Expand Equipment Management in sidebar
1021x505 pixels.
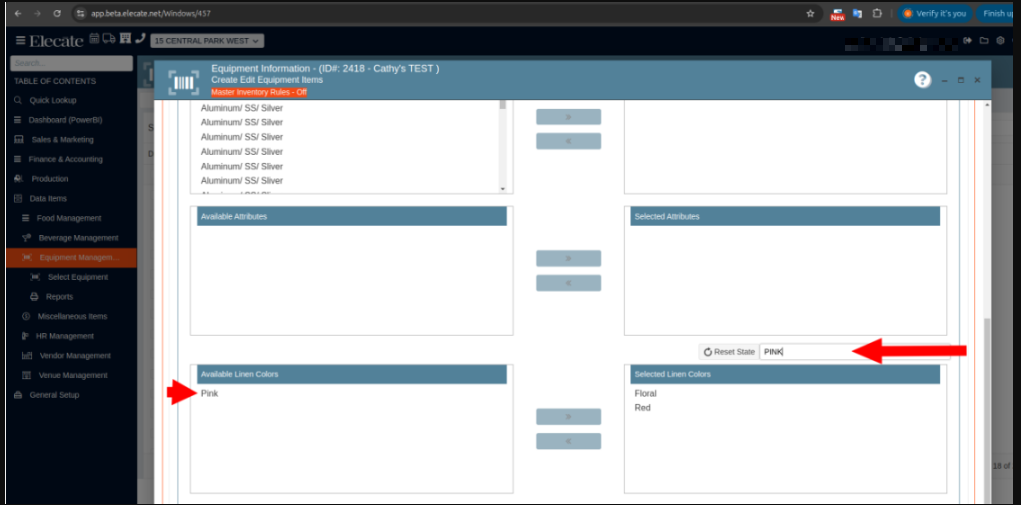(78, 257)
